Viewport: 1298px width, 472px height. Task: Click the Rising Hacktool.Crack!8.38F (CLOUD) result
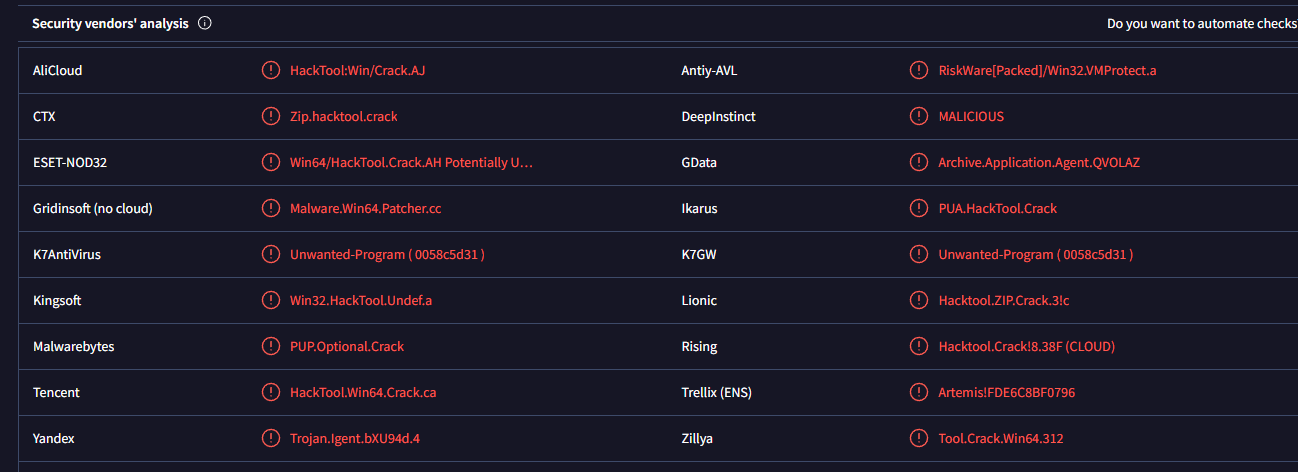[1026, 346]
